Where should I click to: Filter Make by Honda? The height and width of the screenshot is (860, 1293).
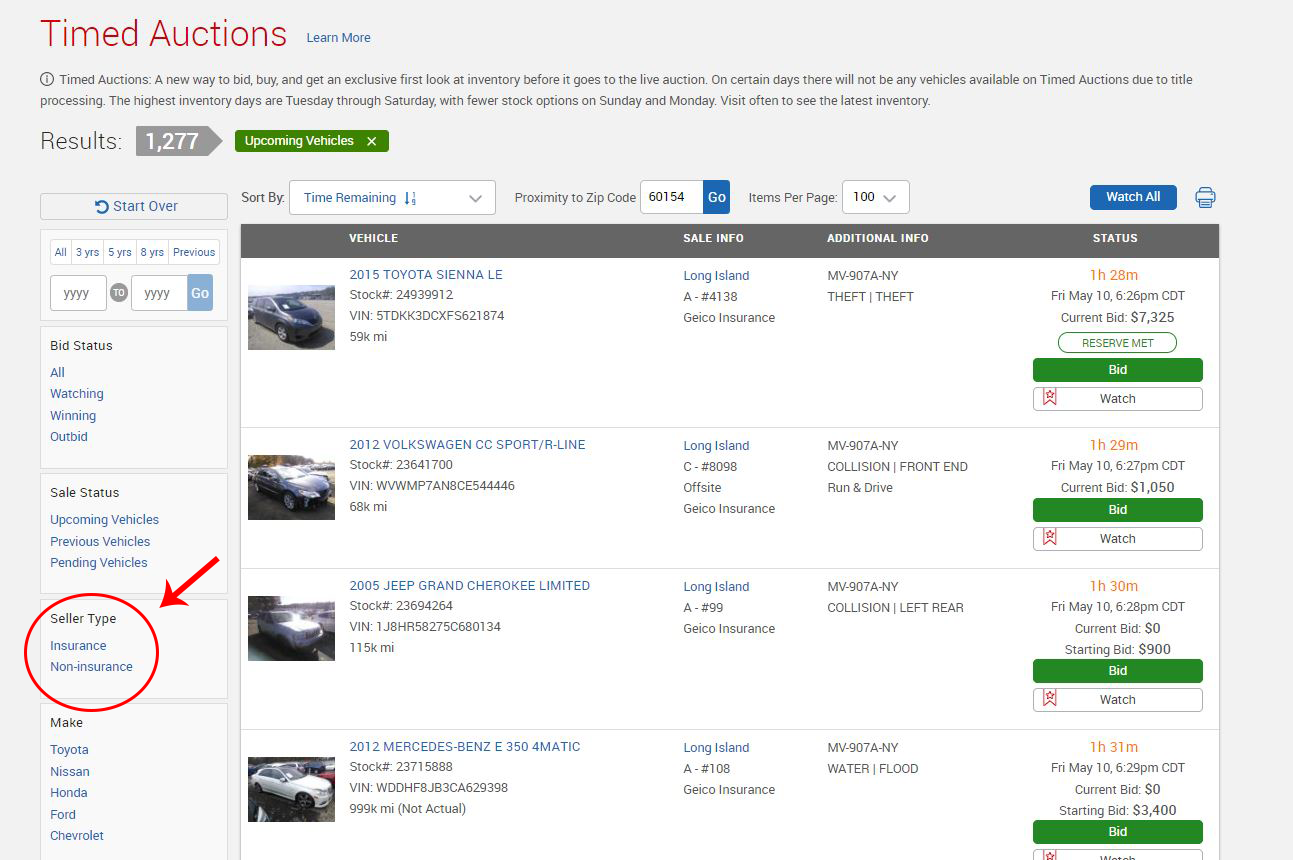pyautogui.click(x=69, y=793)
